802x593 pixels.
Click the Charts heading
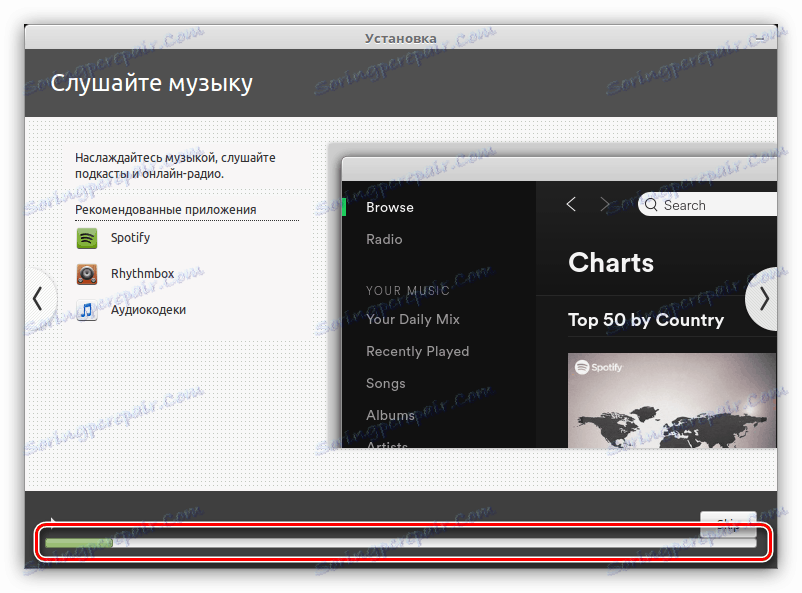[611, 263]
